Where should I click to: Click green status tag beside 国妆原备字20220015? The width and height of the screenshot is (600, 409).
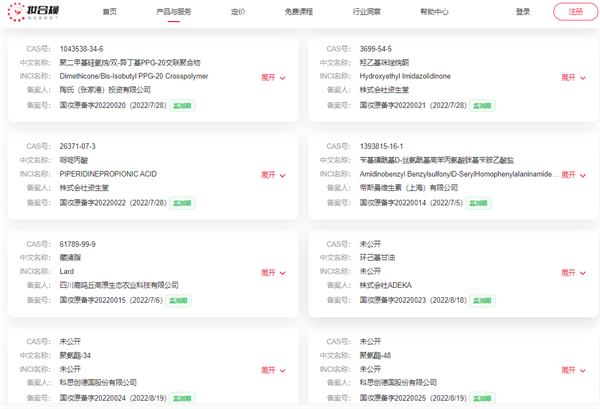(179, 300)
